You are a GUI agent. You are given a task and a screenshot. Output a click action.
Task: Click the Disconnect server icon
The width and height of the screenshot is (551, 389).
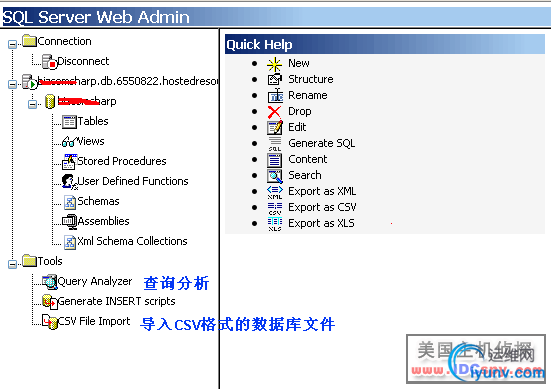coord(49,61)
